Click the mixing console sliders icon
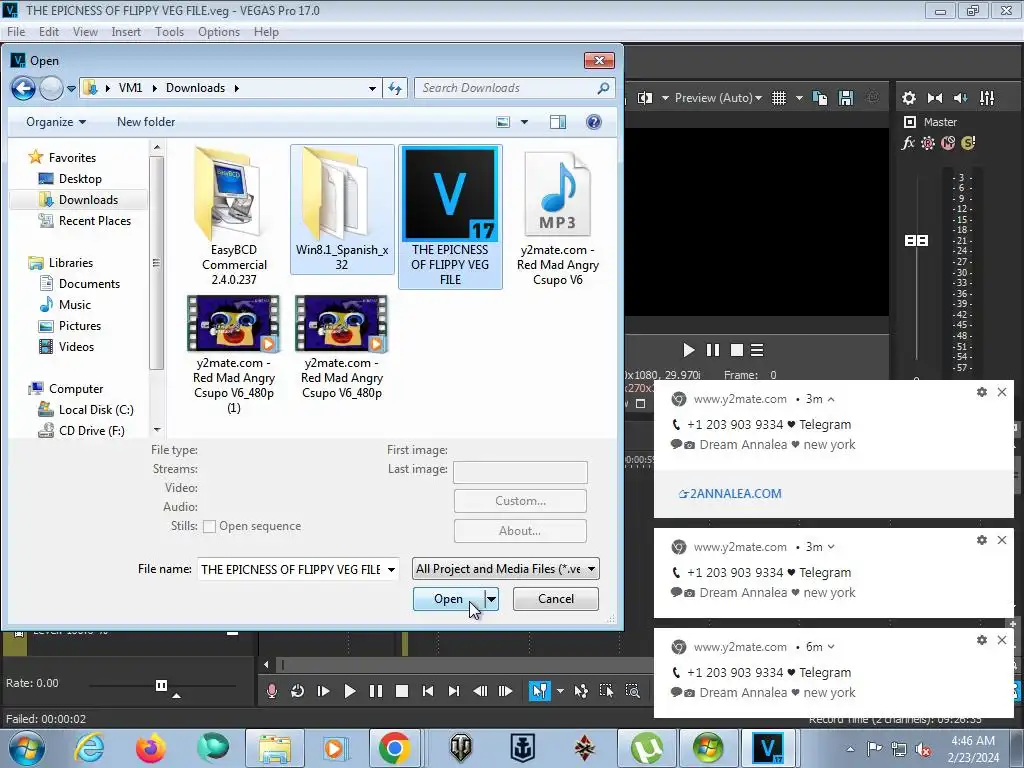The height and width of the screenshot is (768, 1024). coord(987,98)
